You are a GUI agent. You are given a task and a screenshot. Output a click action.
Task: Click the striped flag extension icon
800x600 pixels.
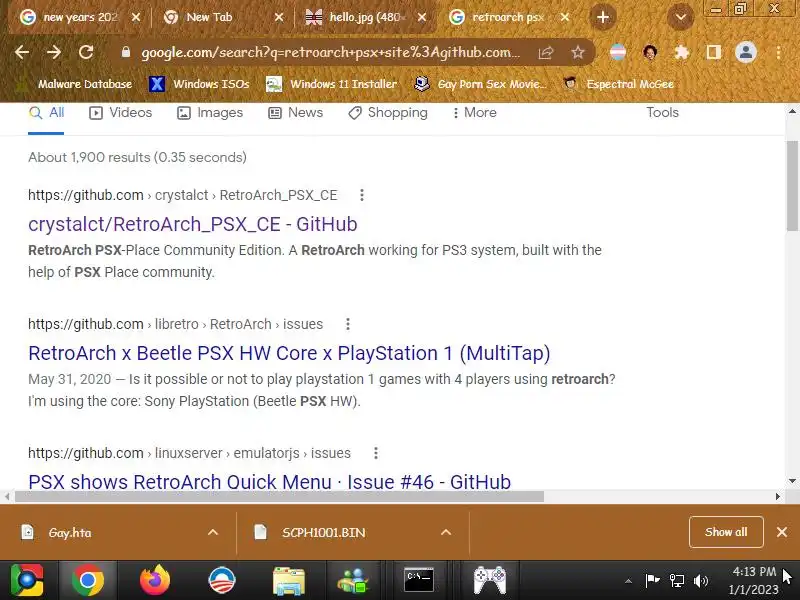click(617, 52)
